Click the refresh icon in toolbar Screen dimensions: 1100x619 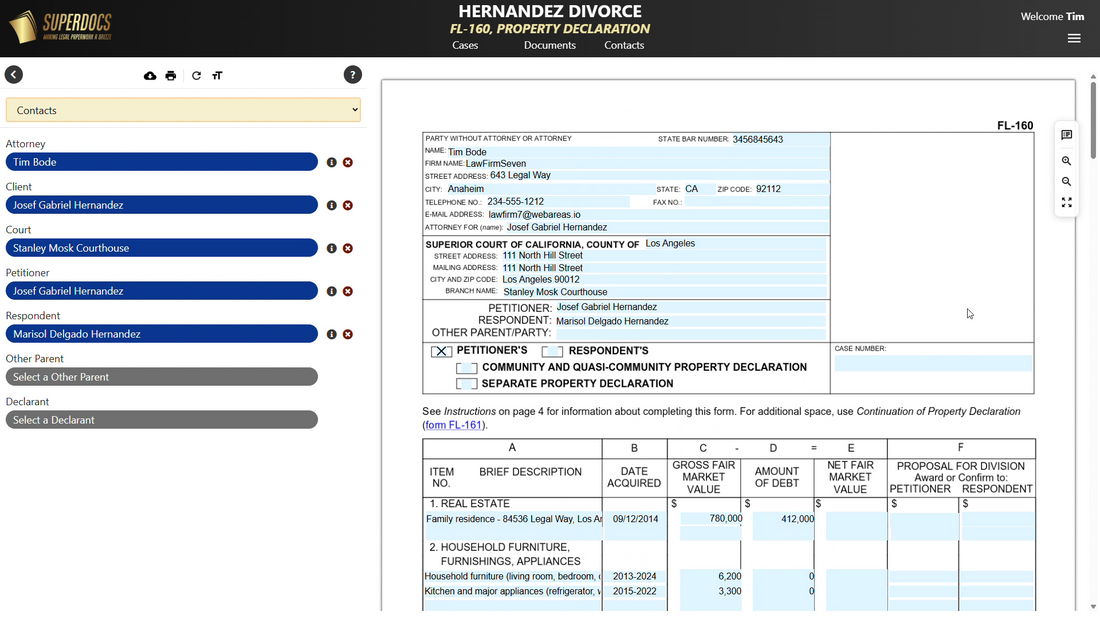click(196, 76)
